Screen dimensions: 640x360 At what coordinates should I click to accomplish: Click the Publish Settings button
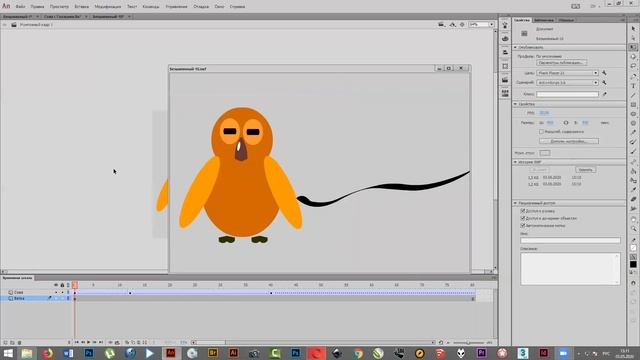click(x=562, y=63)
